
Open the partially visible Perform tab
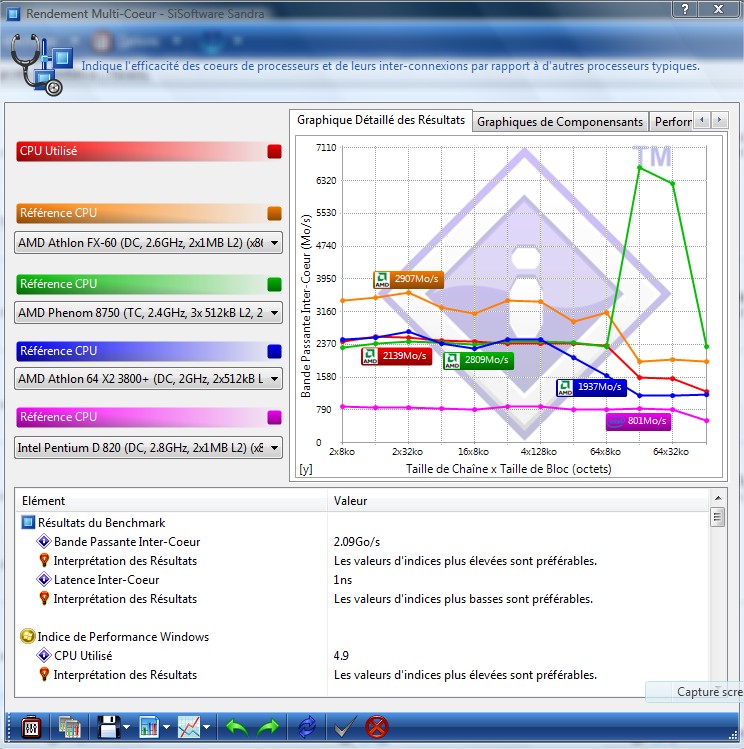[672, 122]
